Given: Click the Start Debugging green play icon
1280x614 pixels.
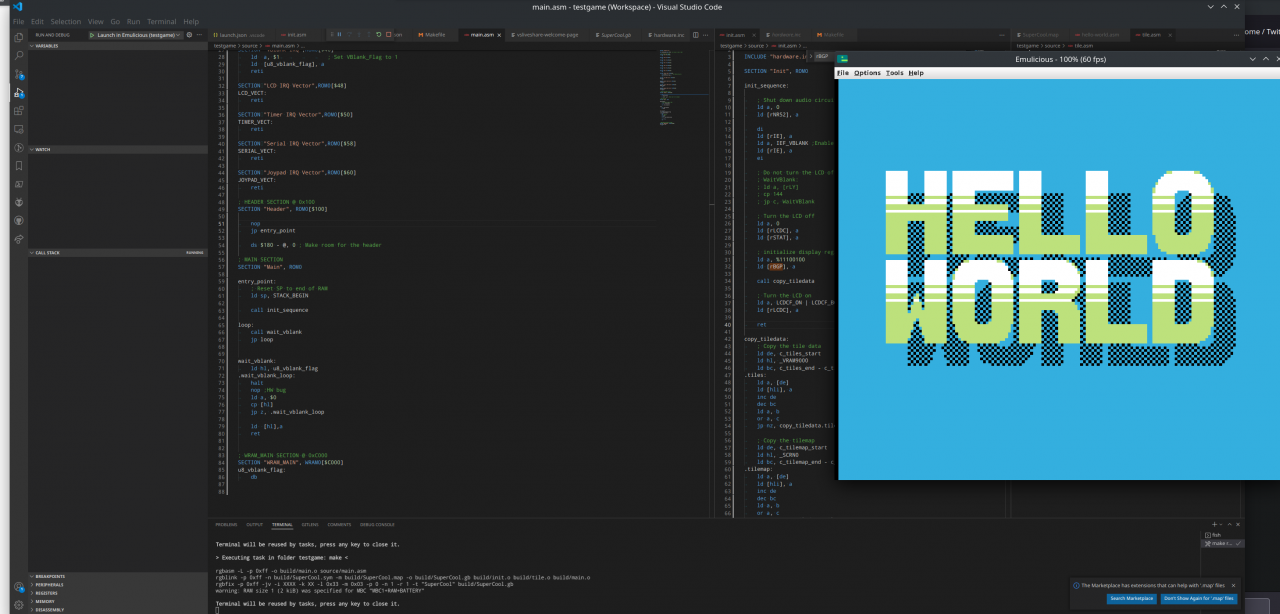Looking at the screenshot, I should [92, 35].
